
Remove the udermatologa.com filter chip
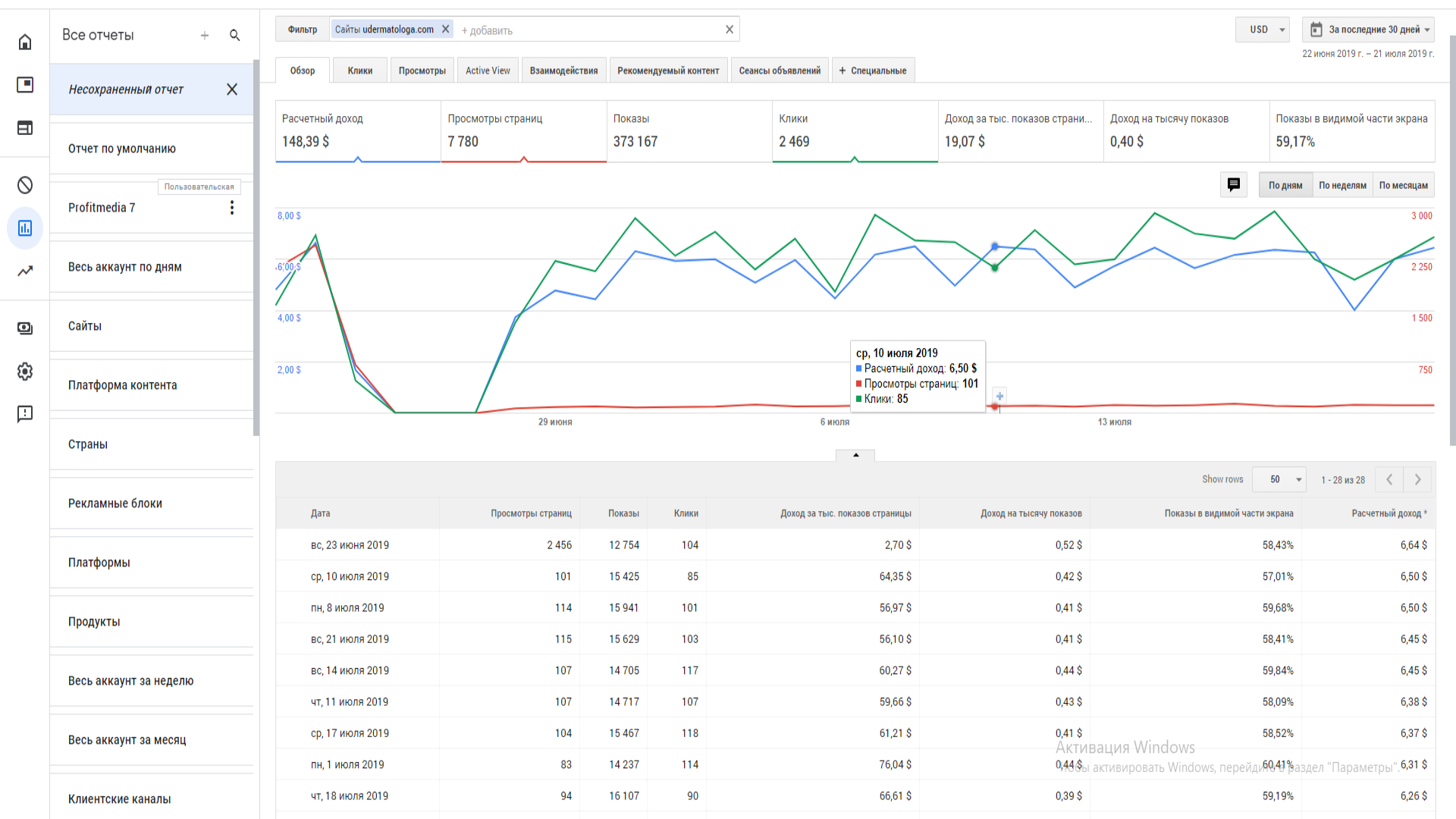(x=446, y=30)
